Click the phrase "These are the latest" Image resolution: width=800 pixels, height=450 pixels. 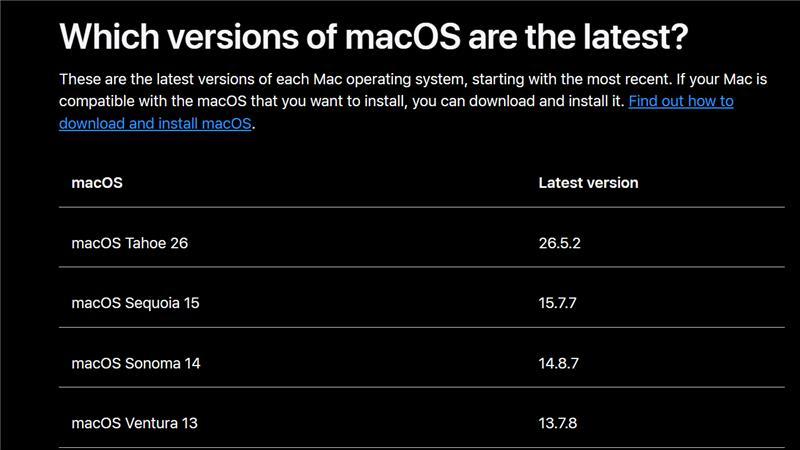click(127, 79)
